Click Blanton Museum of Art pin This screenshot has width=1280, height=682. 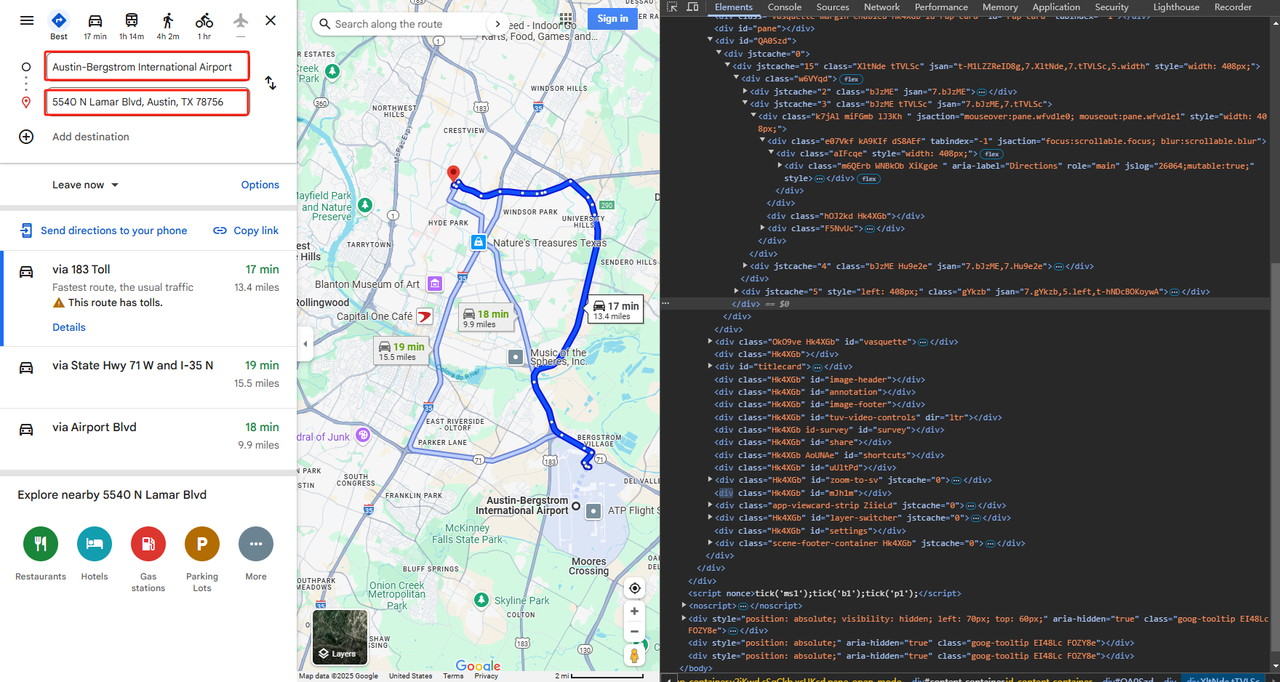[434, 284]
